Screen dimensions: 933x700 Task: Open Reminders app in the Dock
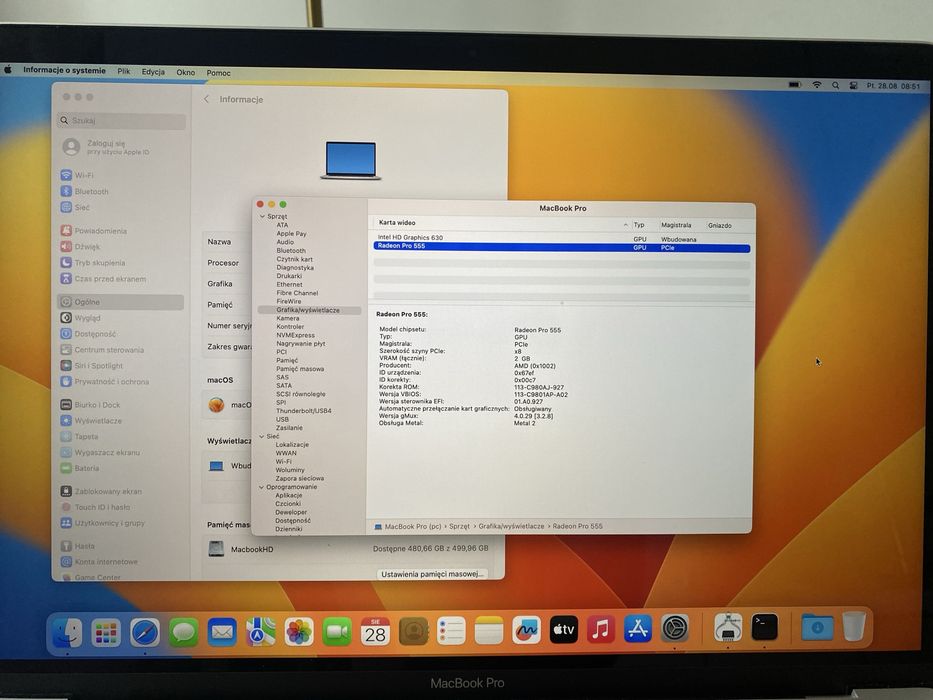click(451, 631)
